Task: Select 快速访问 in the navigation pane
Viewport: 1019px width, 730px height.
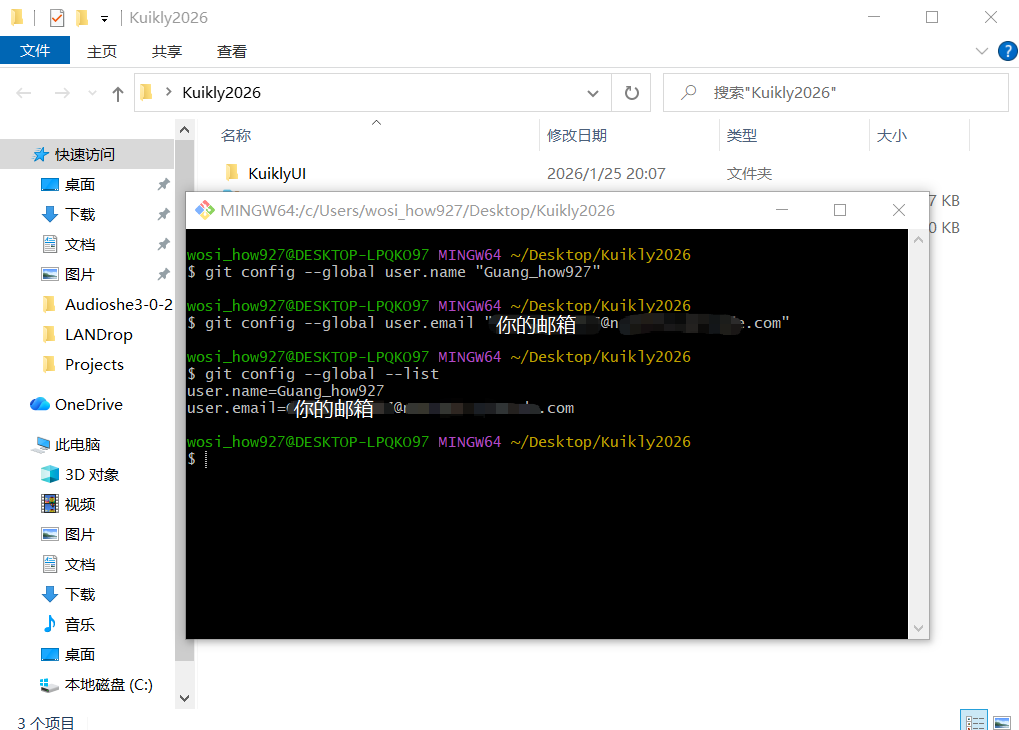Action: (x=84, y=155)
